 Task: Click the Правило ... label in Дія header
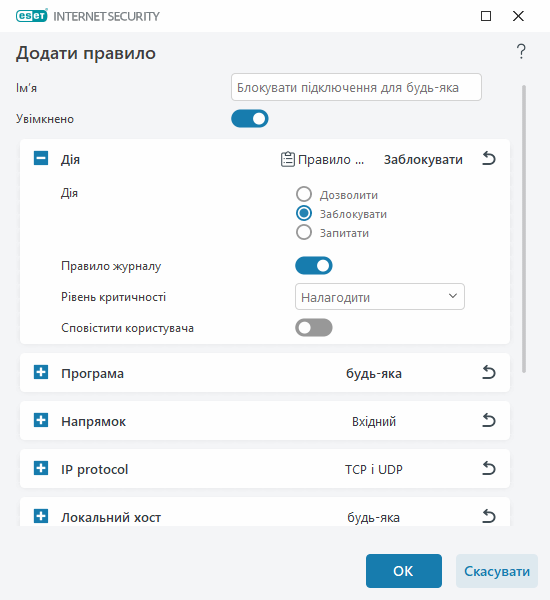point(331,159)
